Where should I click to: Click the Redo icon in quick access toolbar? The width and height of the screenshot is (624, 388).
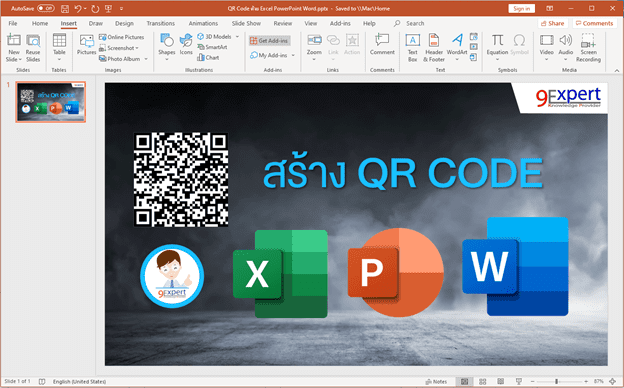click(95, 8)
